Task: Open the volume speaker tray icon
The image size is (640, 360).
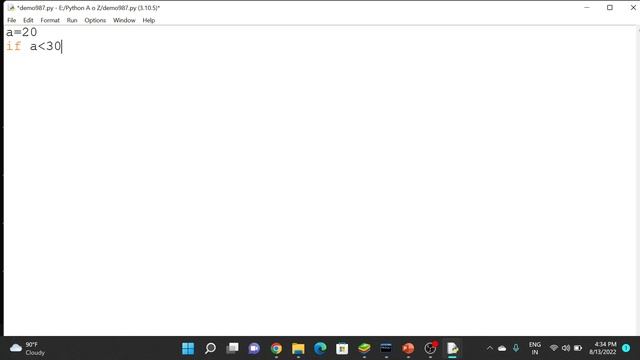Action: pos(566,348)
